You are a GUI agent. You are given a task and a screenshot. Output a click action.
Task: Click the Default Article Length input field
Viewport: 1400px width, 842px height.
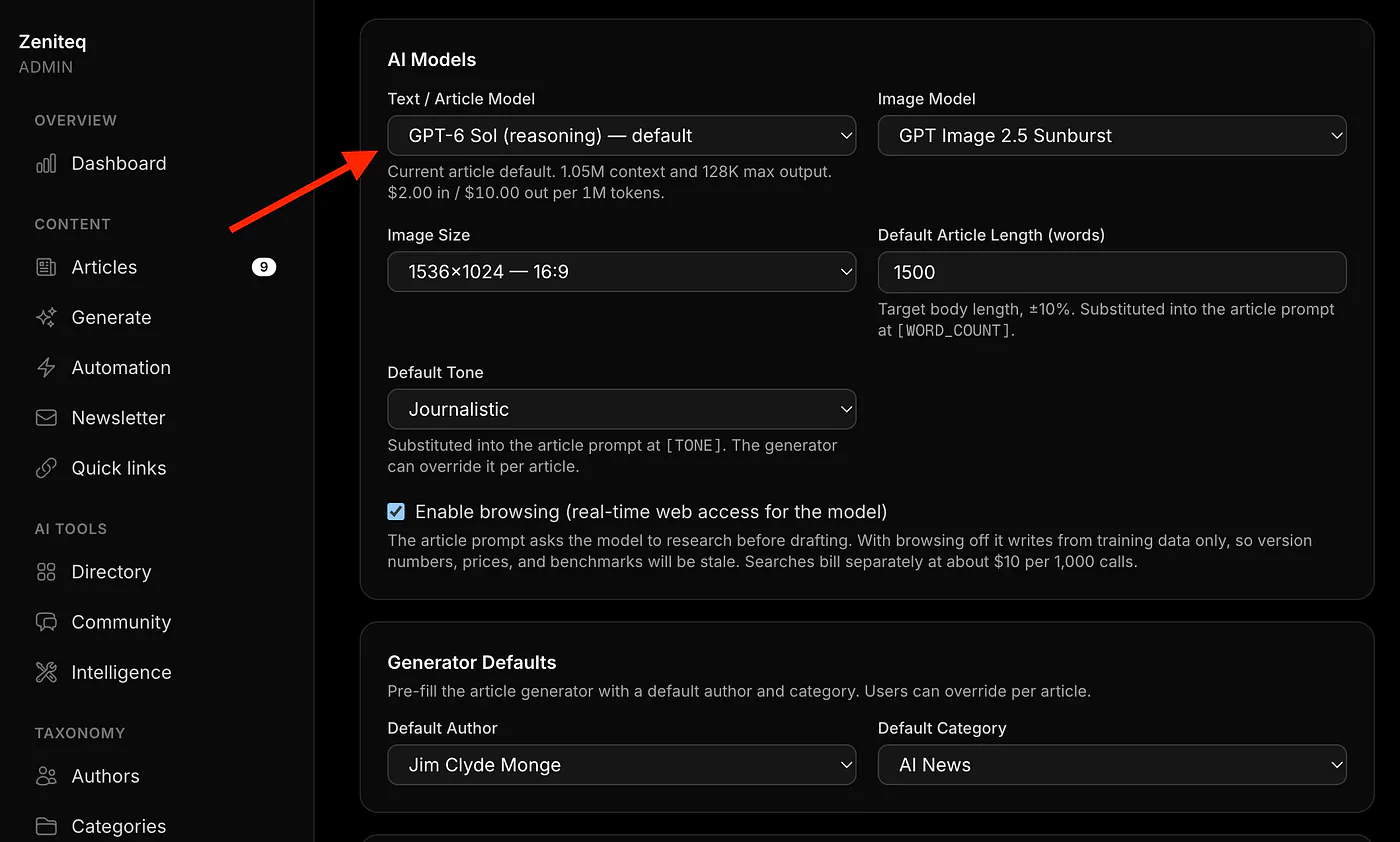coord(1112,272)
